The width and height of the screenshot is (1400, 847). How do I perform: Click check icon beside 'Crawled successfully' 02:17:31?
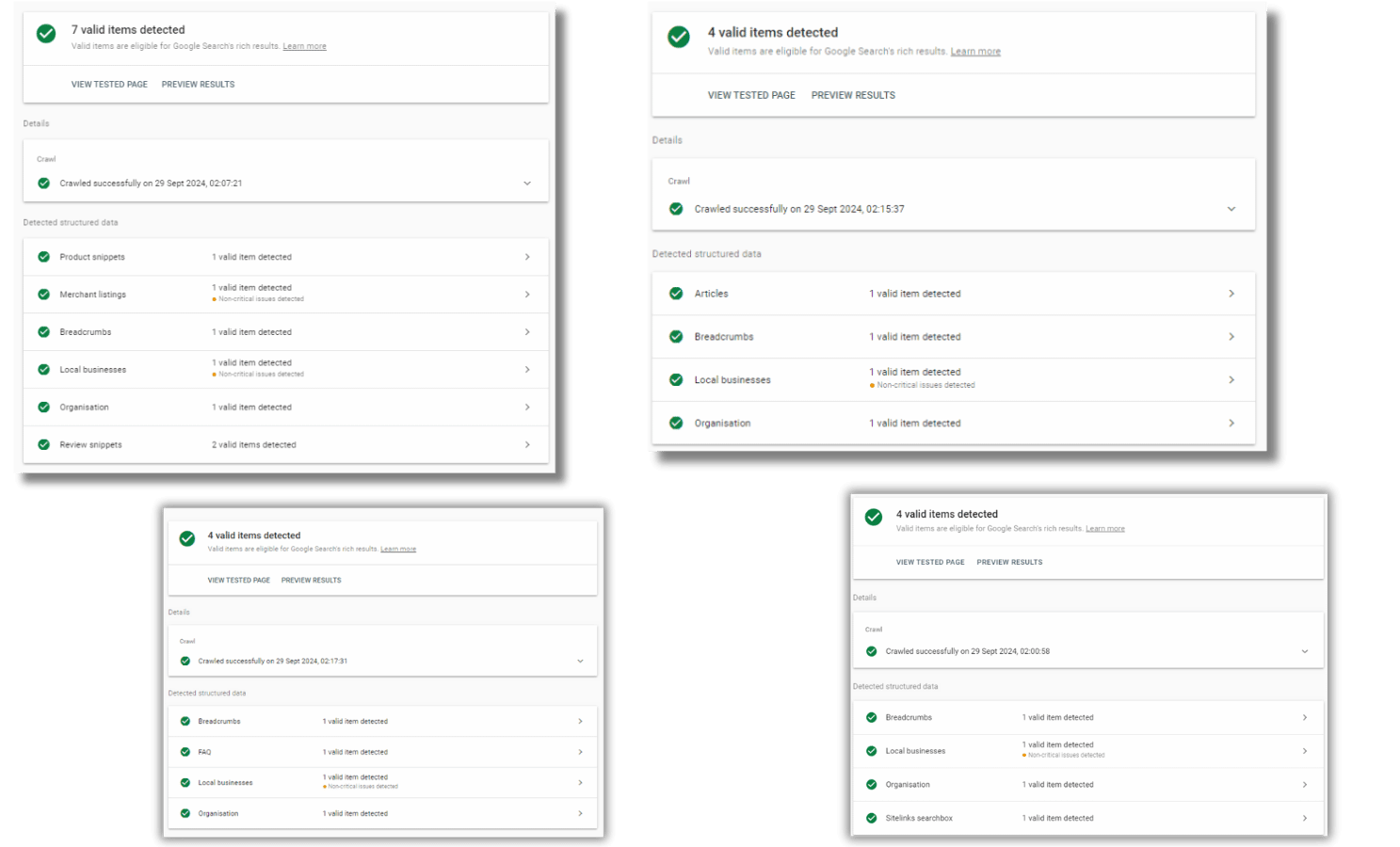[185, 661]
